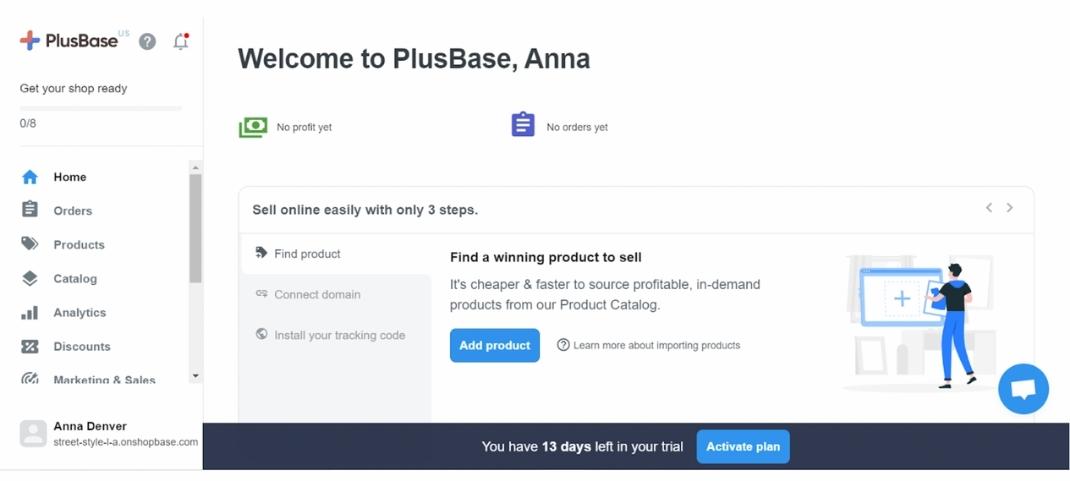Open Learn more about importing products link

(656, 345)
